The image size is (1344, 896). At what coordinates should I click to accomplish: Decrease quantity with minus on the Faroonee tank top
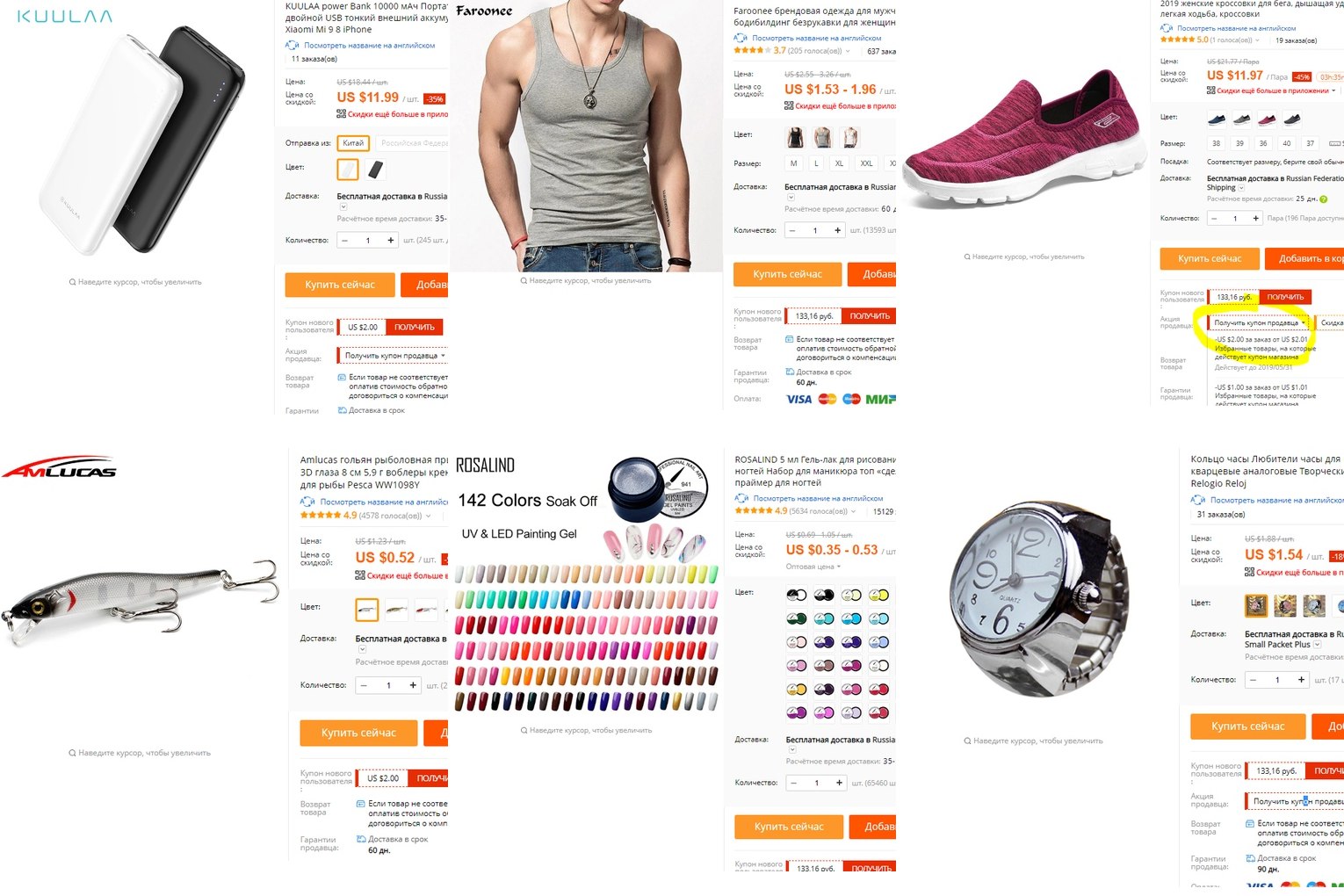click(x=793, y=230)
